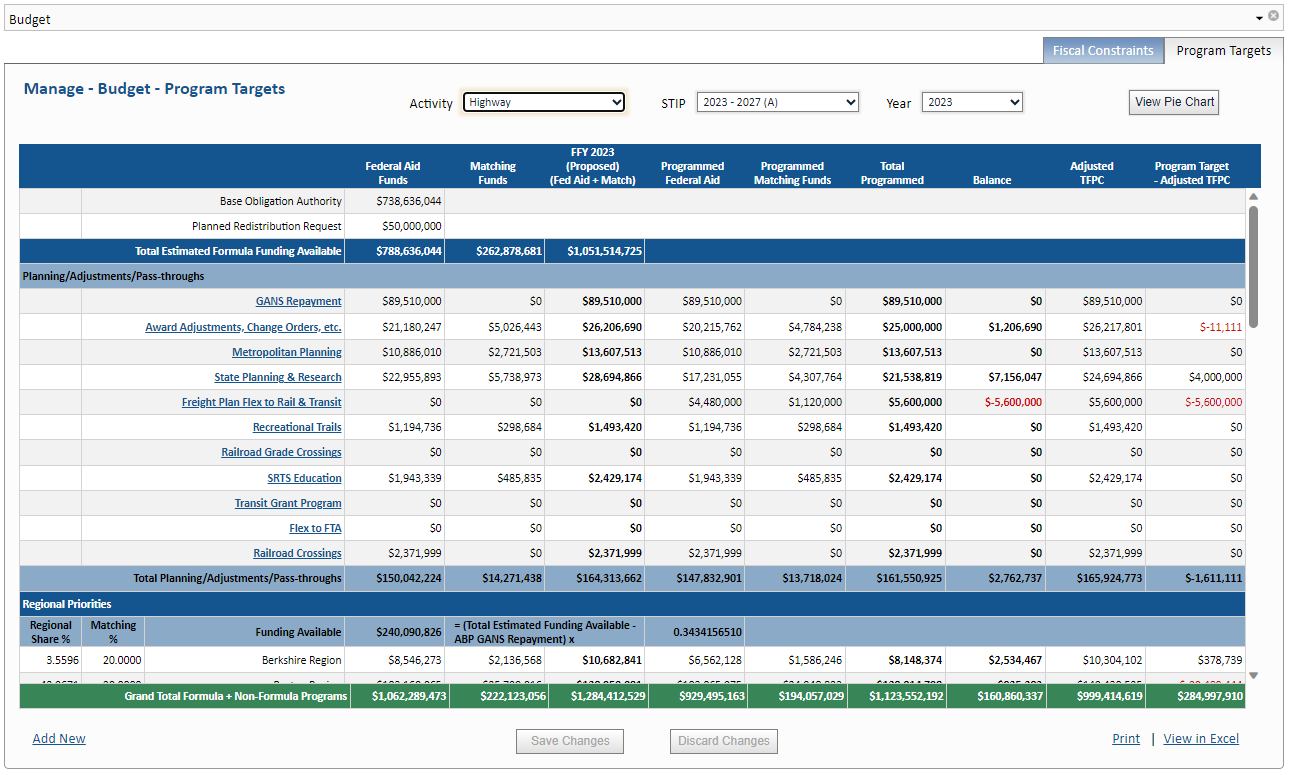The width and height of the screenshot is (1289, 775).
Task: Open the GANS Repayment details
Action: coord(297,301)
